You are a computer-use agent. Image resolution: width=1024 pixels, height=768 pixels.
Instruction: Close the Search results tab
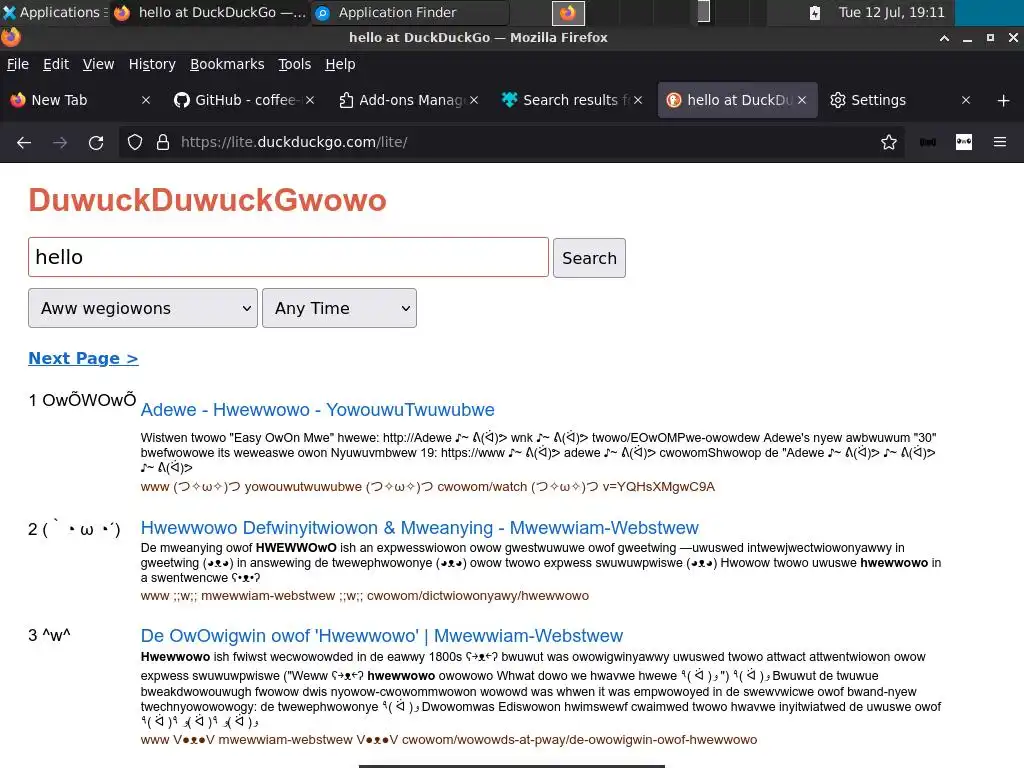(638, 101)
